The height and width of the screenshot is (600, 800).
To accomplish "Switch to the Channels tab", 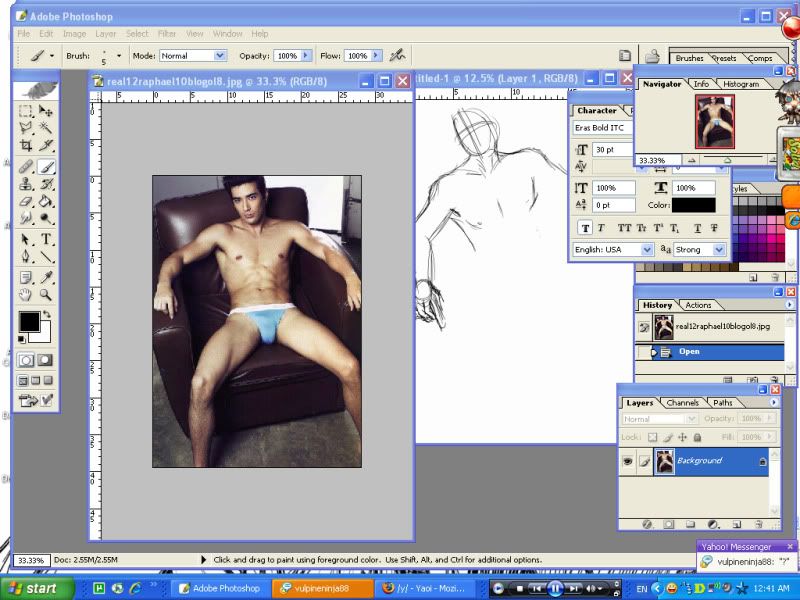I will point(683,403).
